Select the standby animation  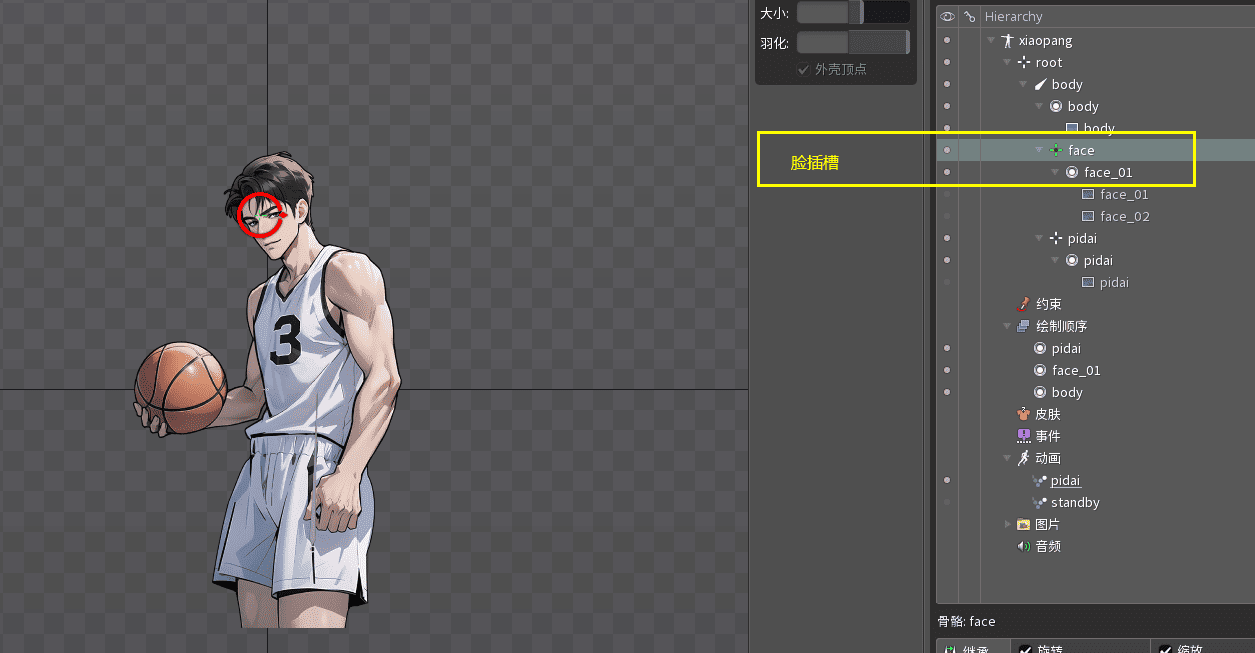(x=1075, y=502)
